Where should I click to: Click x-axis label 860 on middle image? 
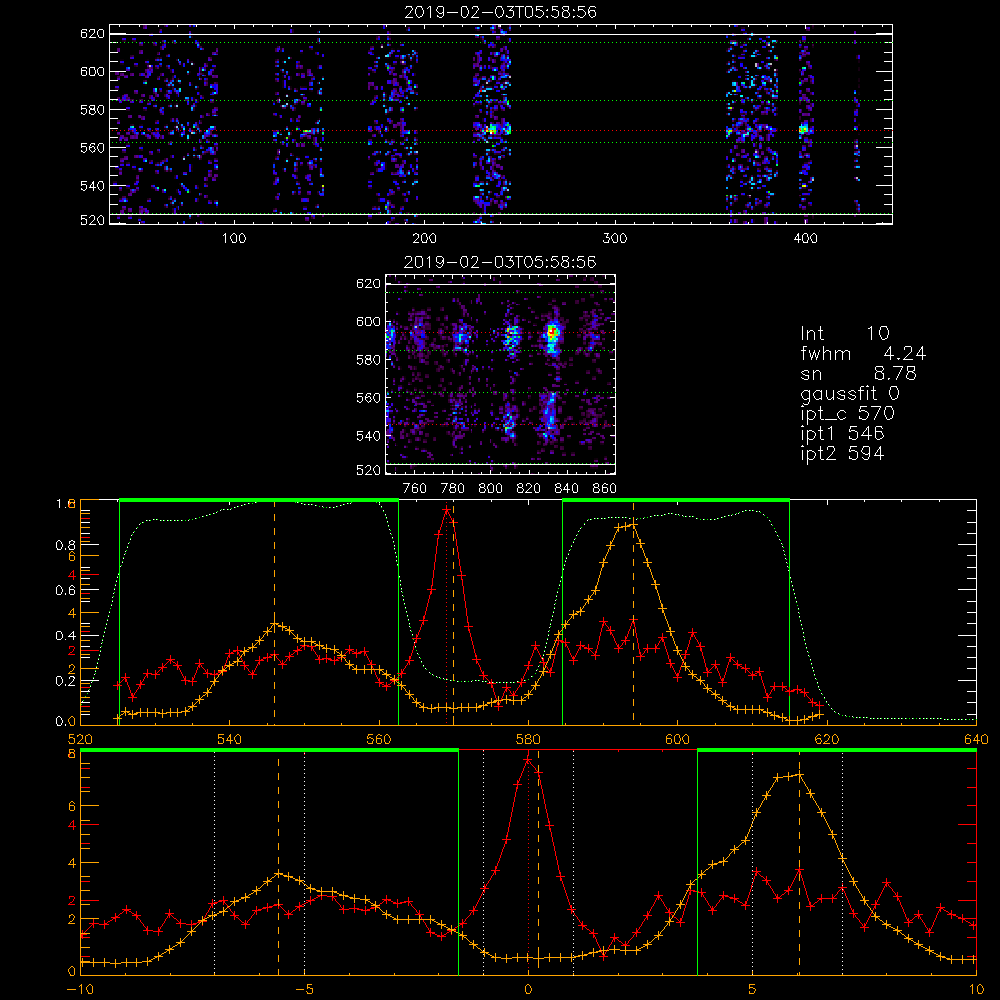pos(605,489)
